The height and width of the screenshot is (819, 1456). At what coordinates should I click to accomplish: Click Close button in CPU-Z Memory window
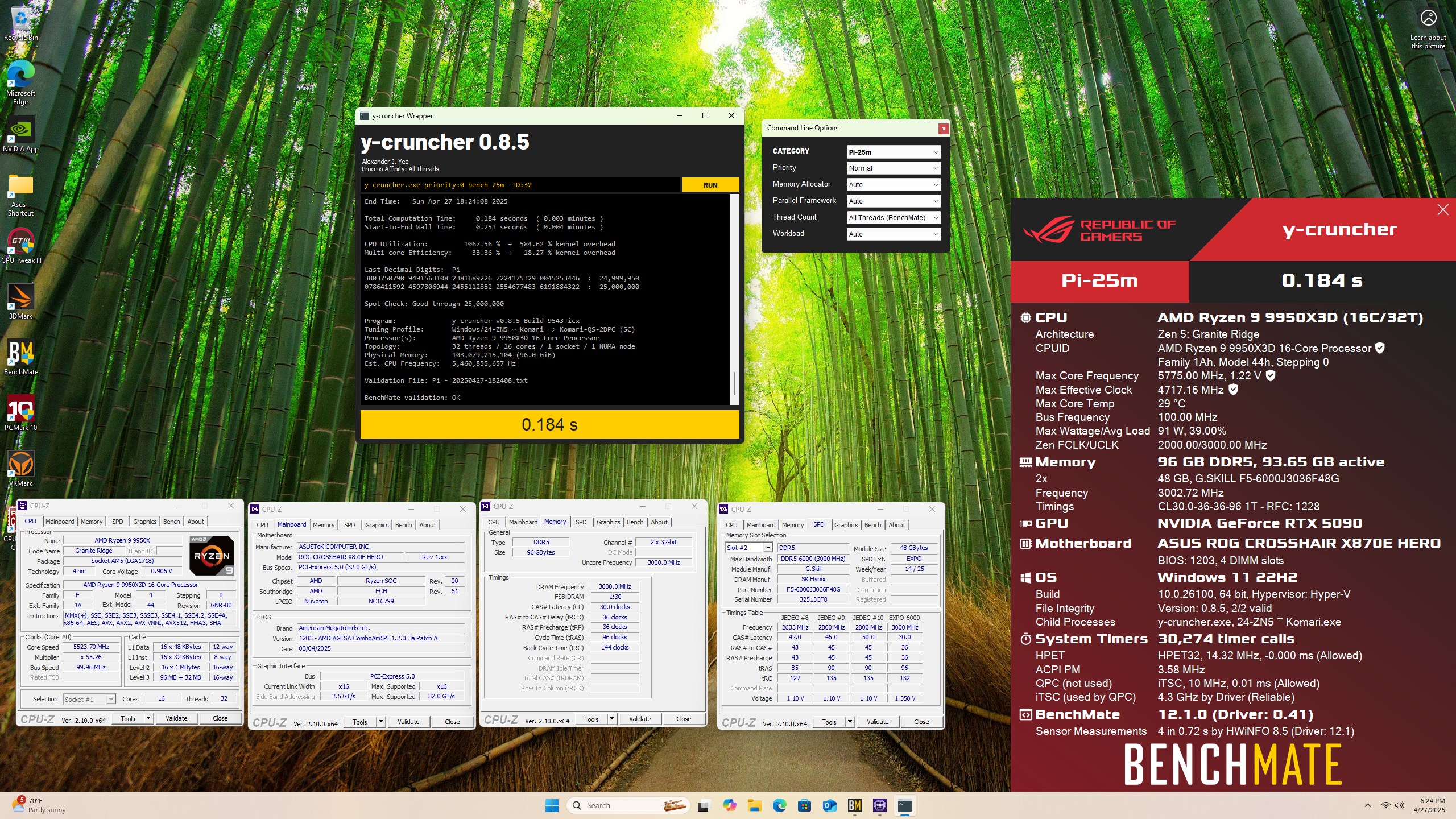684,719
